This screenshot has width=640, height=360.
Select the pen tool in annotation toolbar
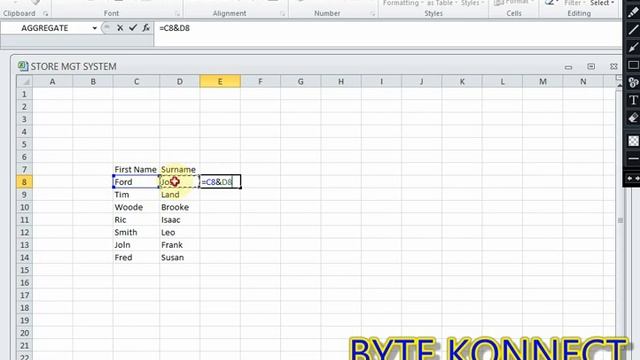633,12
